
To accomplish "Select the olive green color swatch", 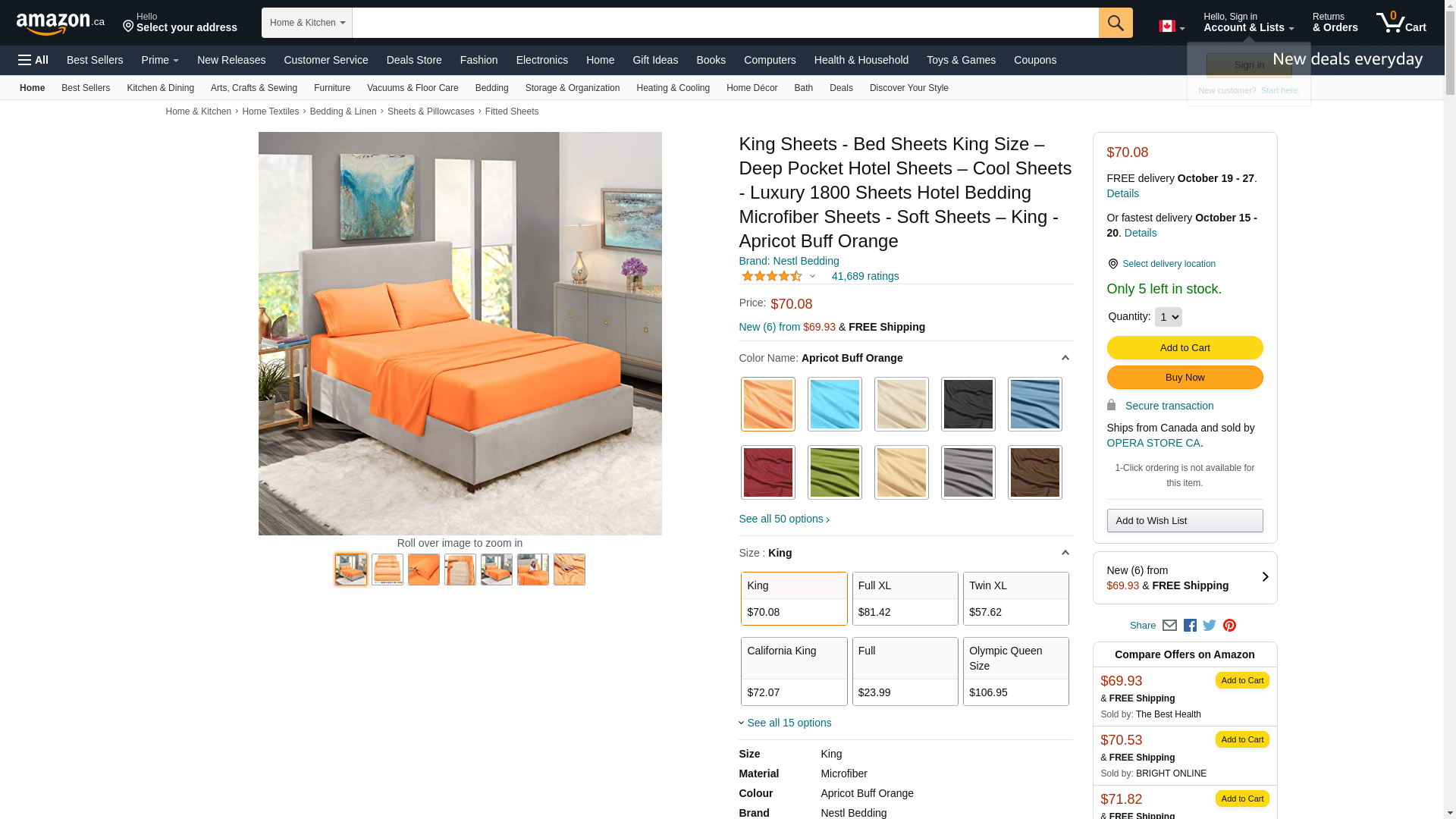I will (835, 472).
